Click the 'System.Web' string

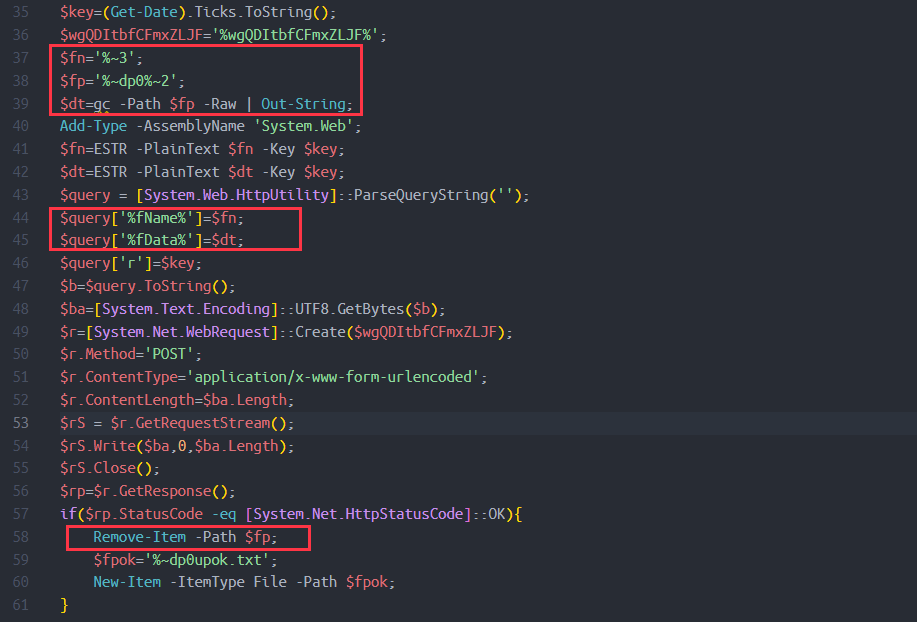point(304,126)
